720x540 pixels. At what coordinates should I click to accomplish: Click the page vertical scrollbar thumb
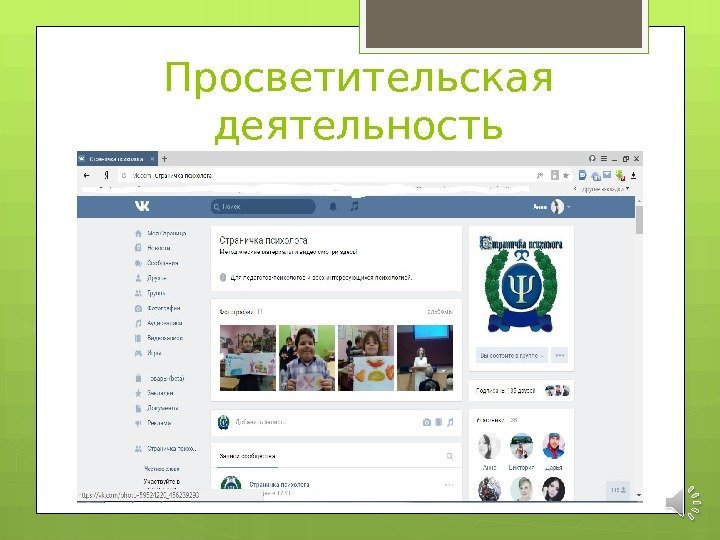coord(639,219)
